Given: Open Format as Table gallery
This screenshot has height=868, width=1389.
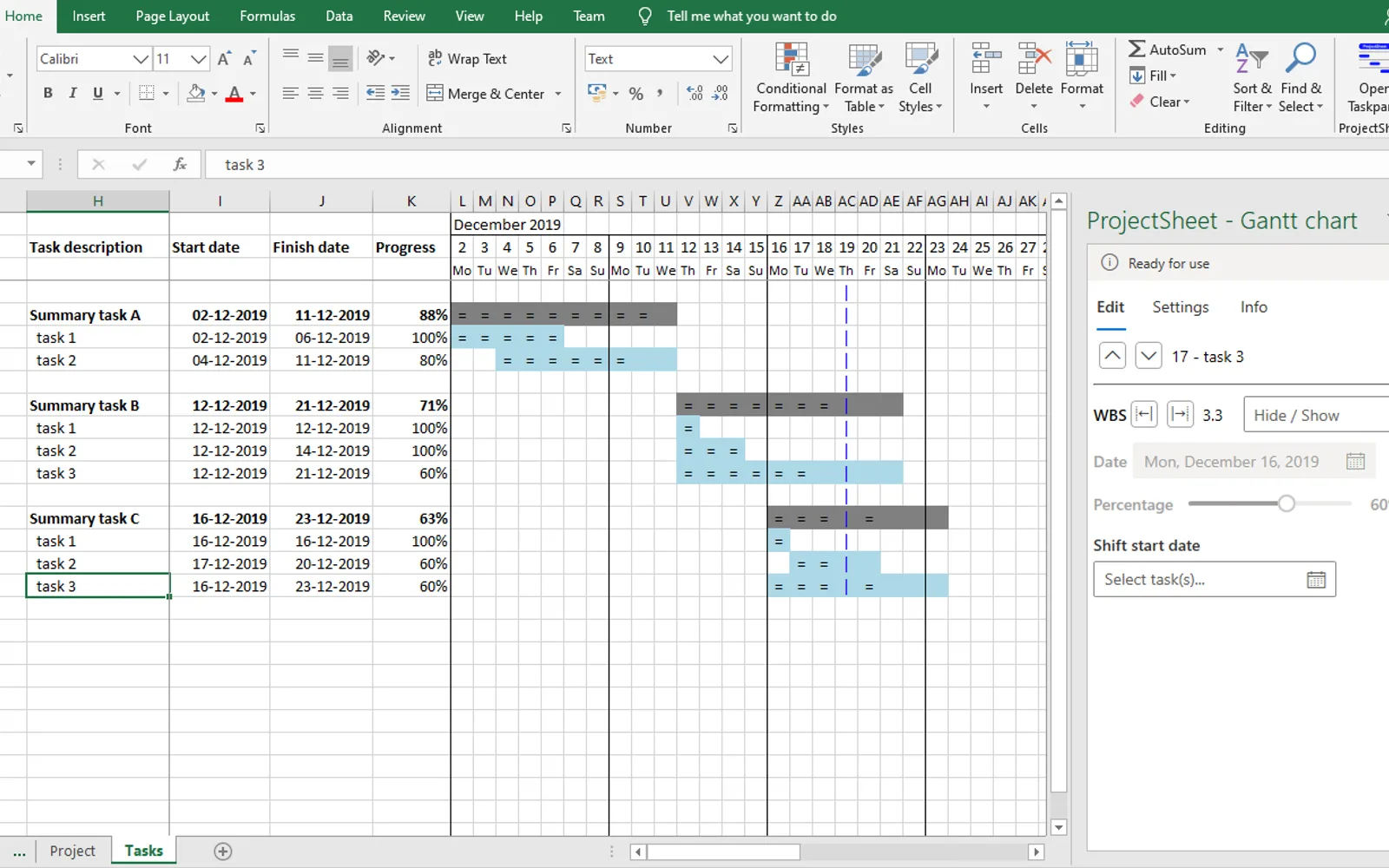Looking at the screenshot, I should click(864, 78).
